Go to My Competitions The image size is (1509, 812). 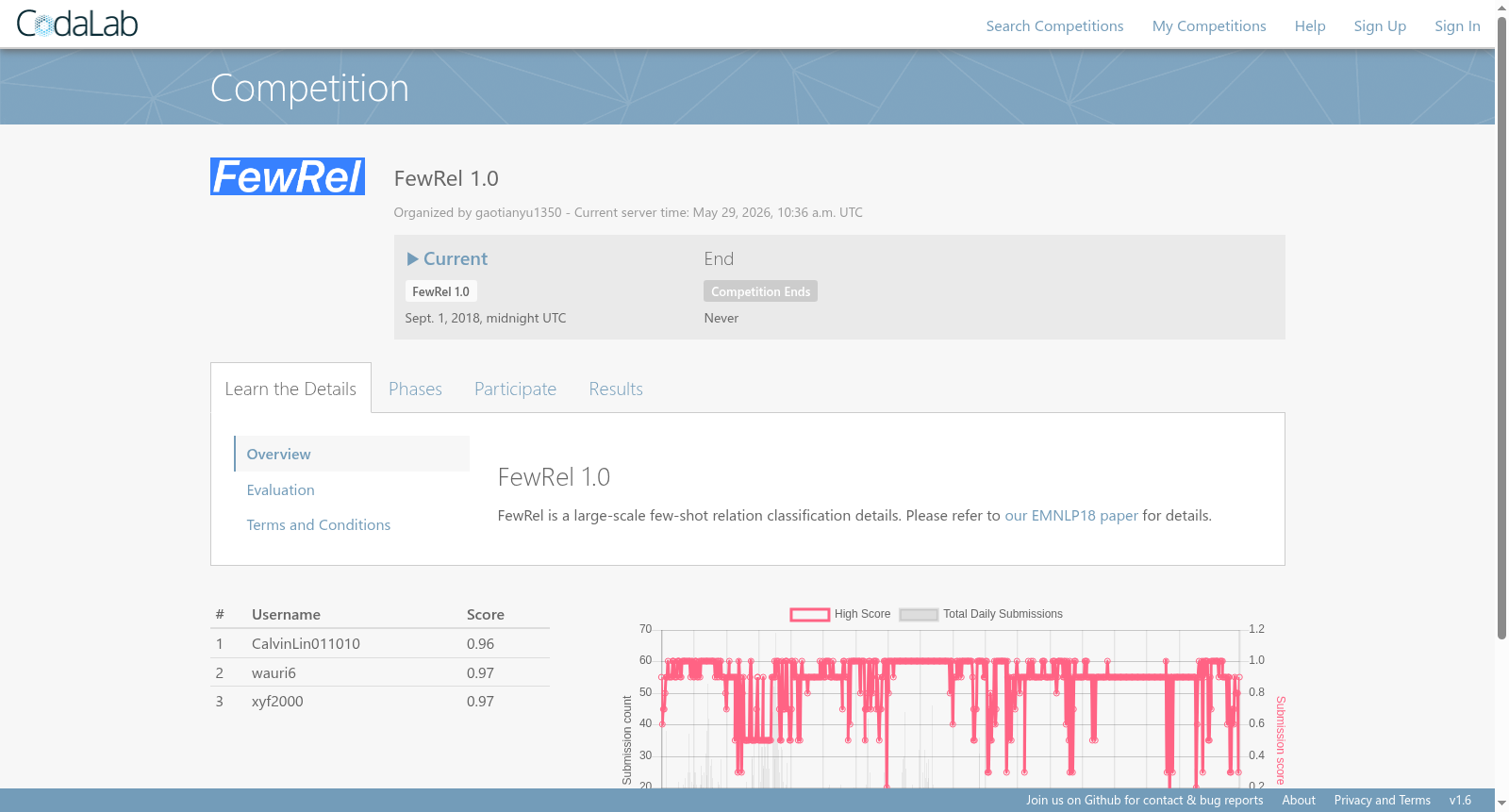pyautogui.click(x=1209, y=26)
